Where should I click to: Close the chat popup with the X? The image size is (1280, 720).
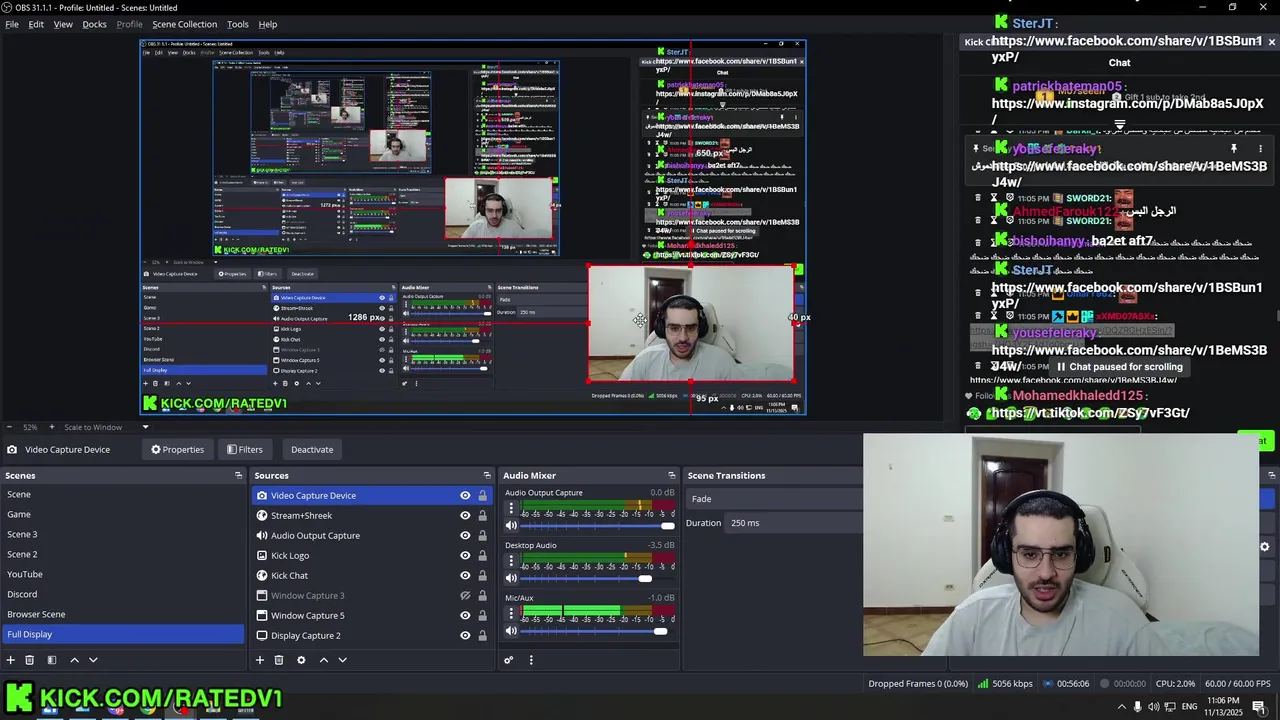(1271, 42)
